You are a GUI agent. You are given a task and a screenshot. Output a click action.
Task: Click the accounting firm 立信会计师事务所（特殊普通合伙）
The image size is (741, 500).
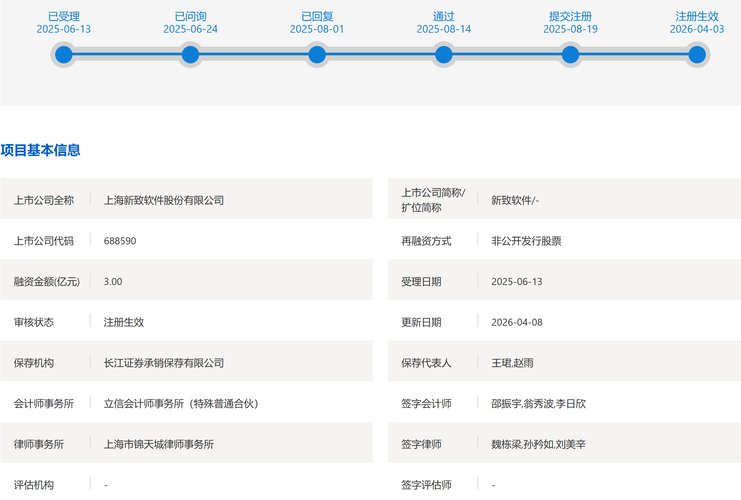181,404
